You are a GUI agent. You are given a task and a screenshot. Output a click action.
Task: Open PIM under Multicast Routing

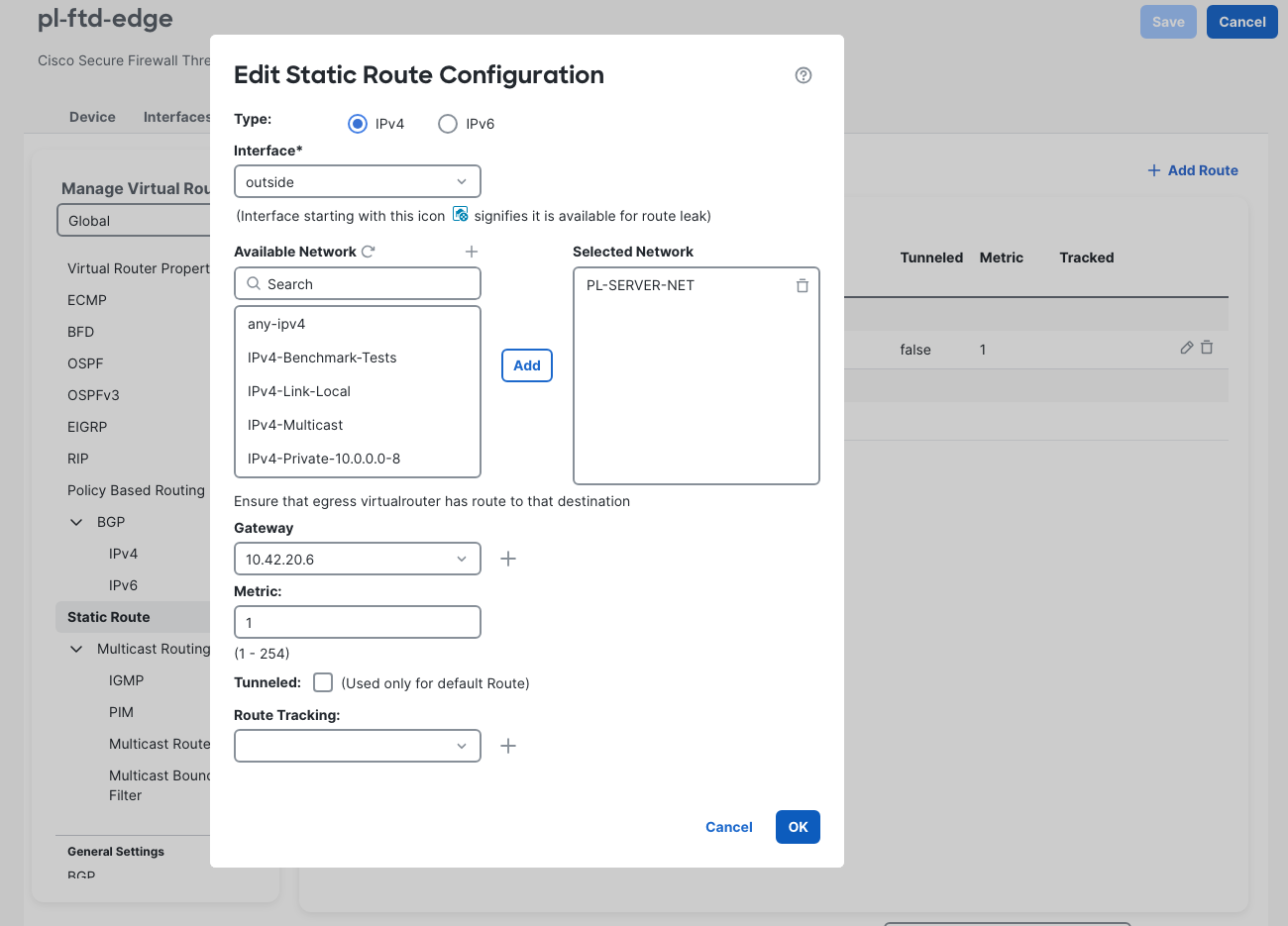[x=121, y=712]
